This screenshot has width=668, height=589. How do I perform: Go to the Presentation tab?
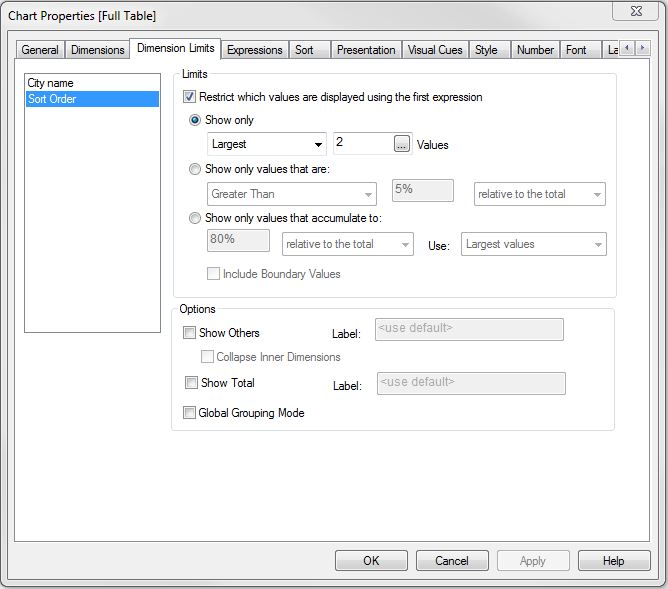click(366, 49)
